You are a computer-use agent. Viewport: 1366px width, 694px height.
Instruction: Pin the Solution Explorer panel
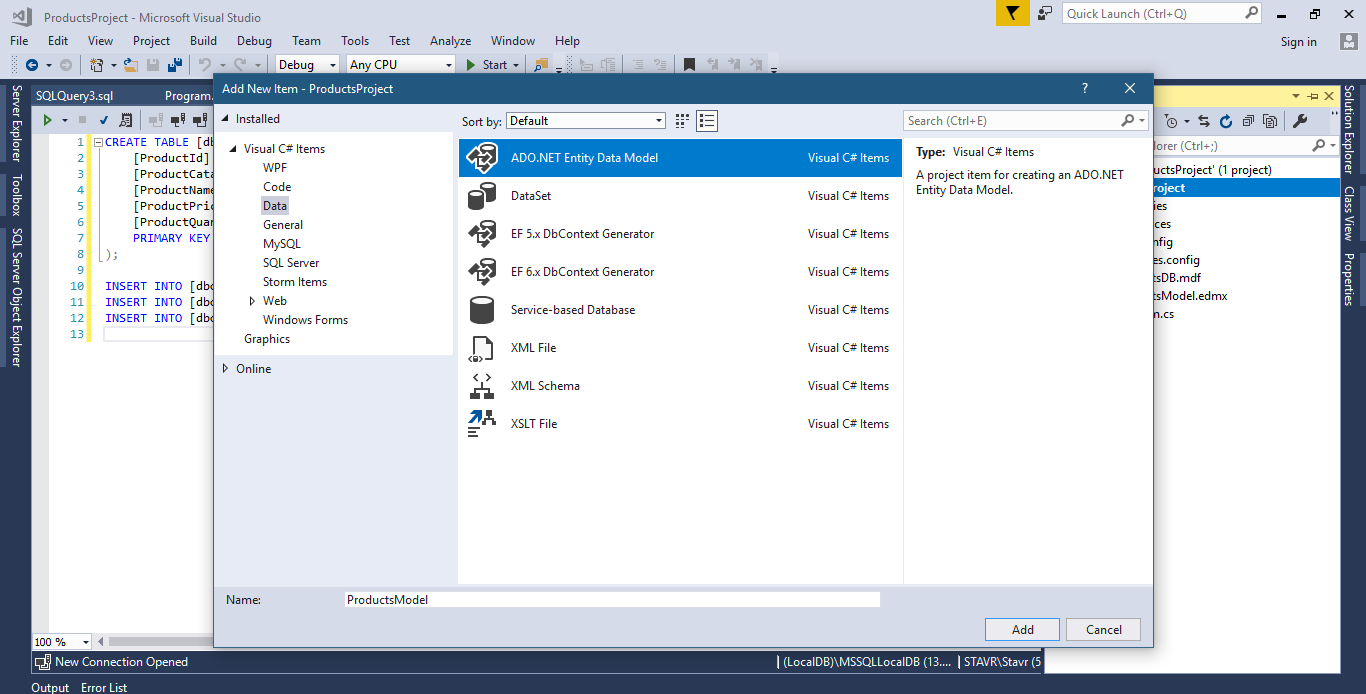(1311, 96)
